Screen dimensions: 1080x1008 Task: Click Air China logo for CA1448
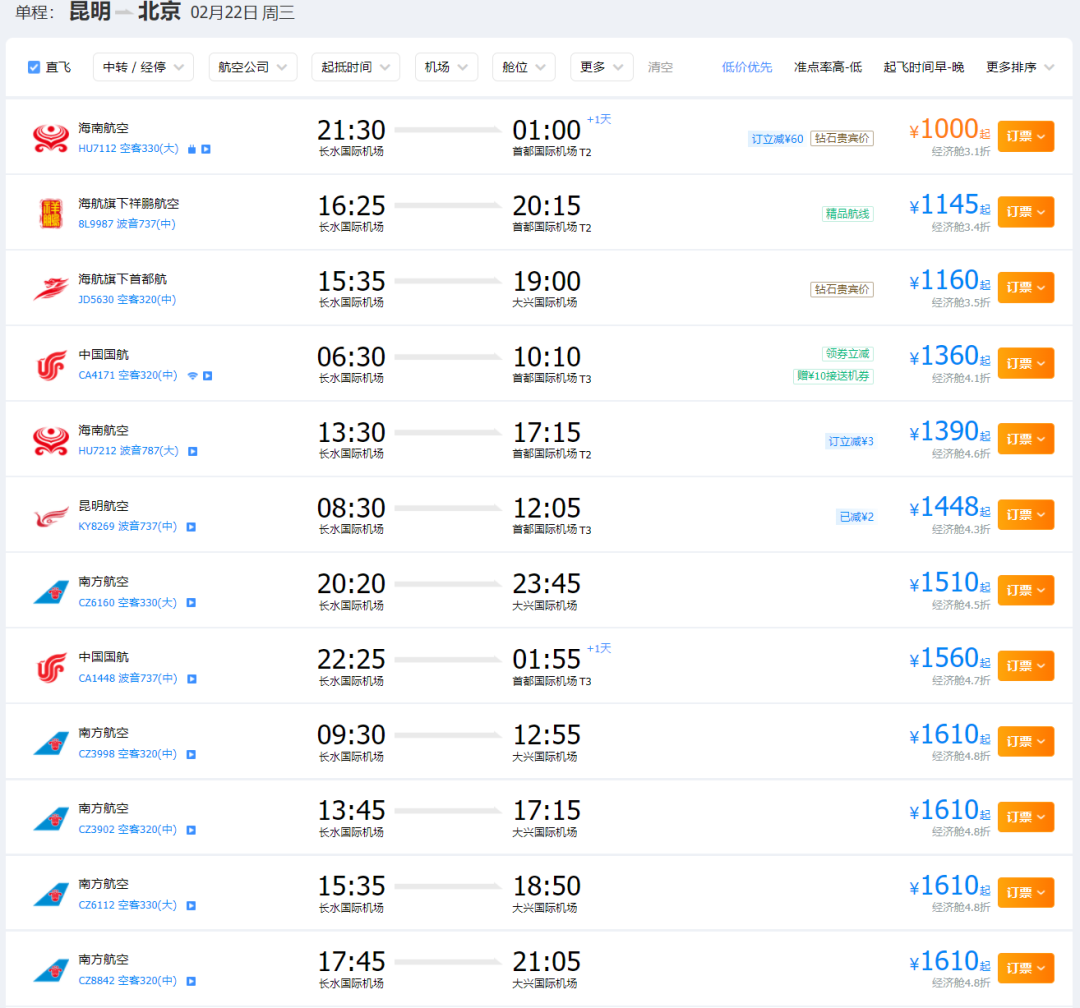point(51,667)
